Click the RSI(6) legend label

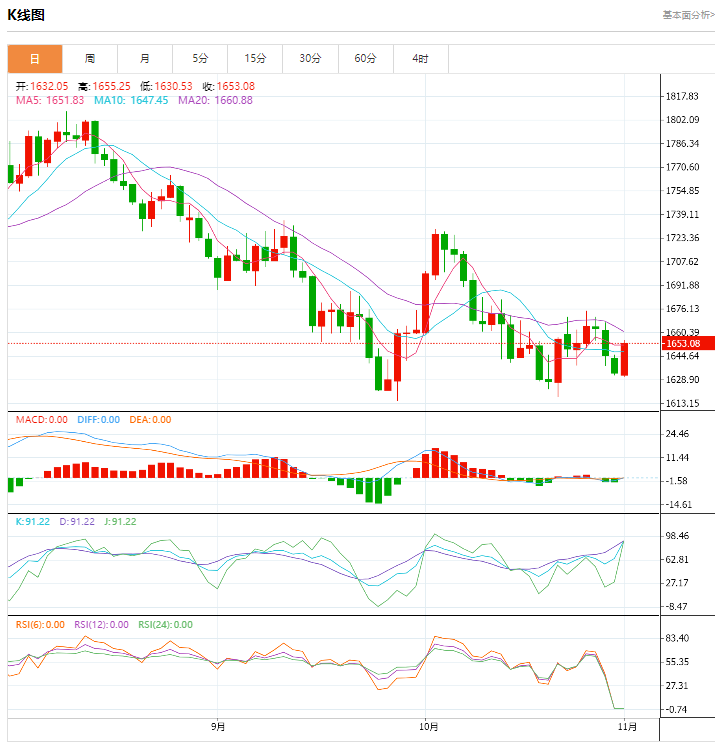click(40, 625)
